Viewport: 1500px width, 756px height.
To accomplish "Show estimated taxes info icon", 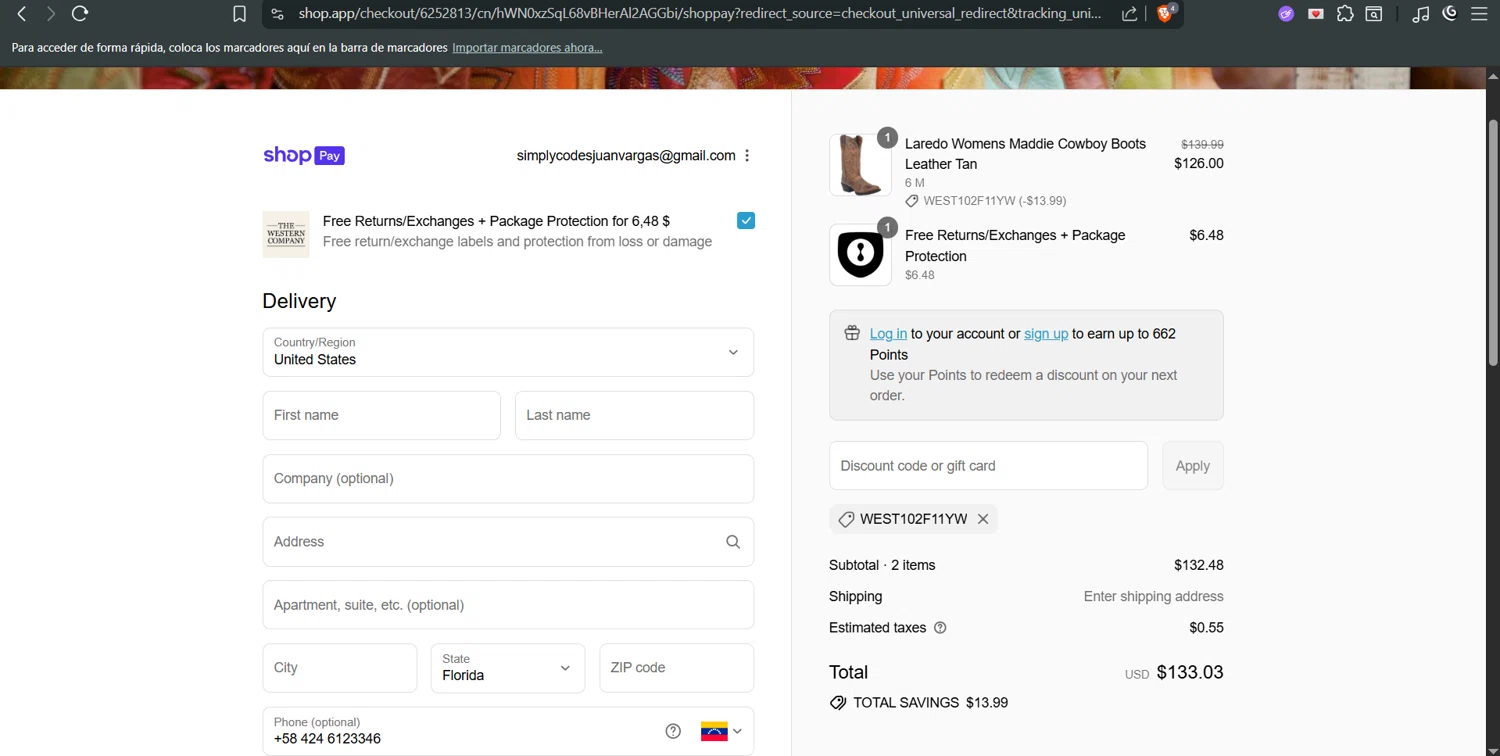I will pos(940,628).
